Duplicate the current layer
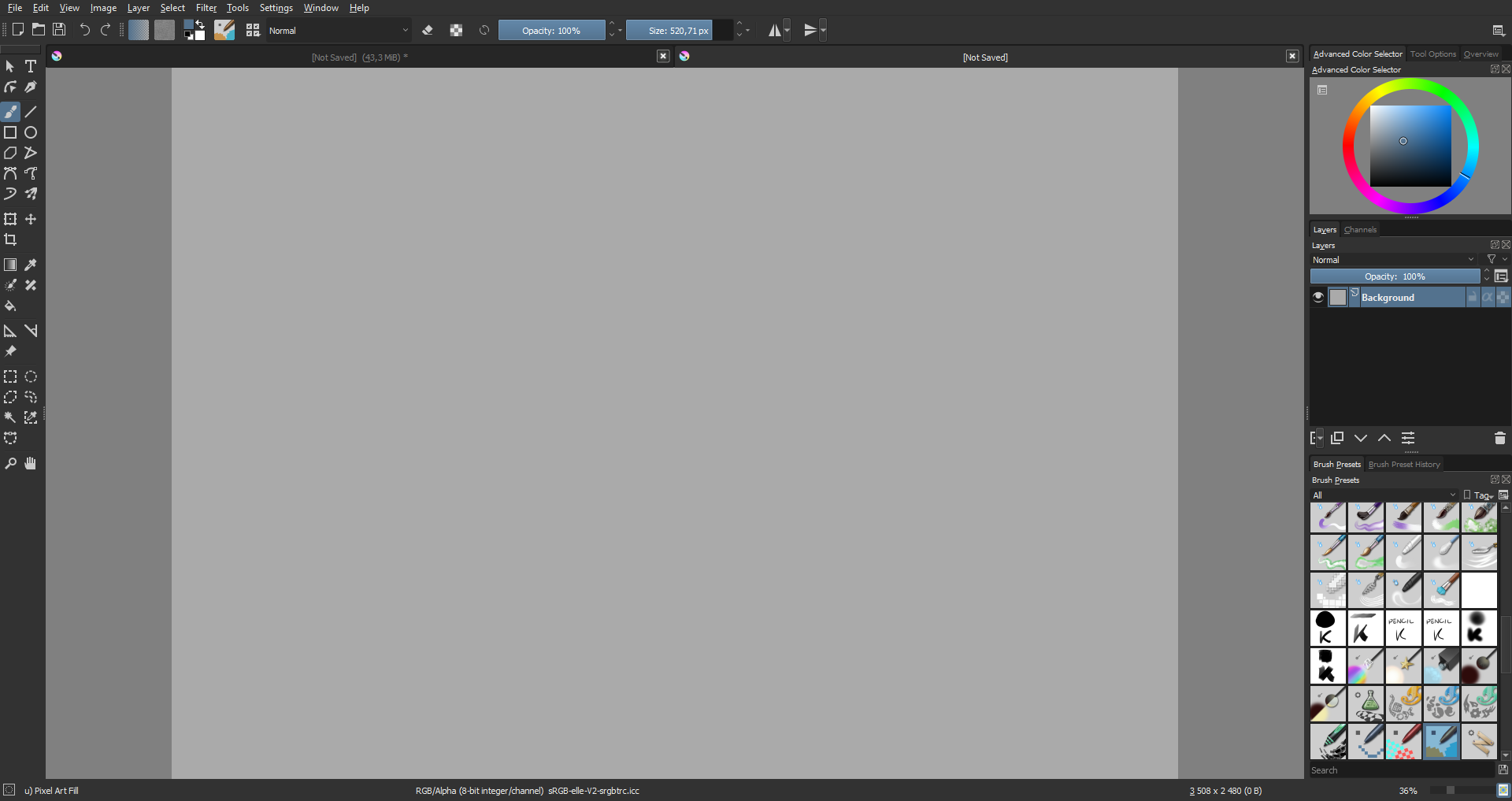This screenshot has width=1512, height=801. pos(1337,438)
